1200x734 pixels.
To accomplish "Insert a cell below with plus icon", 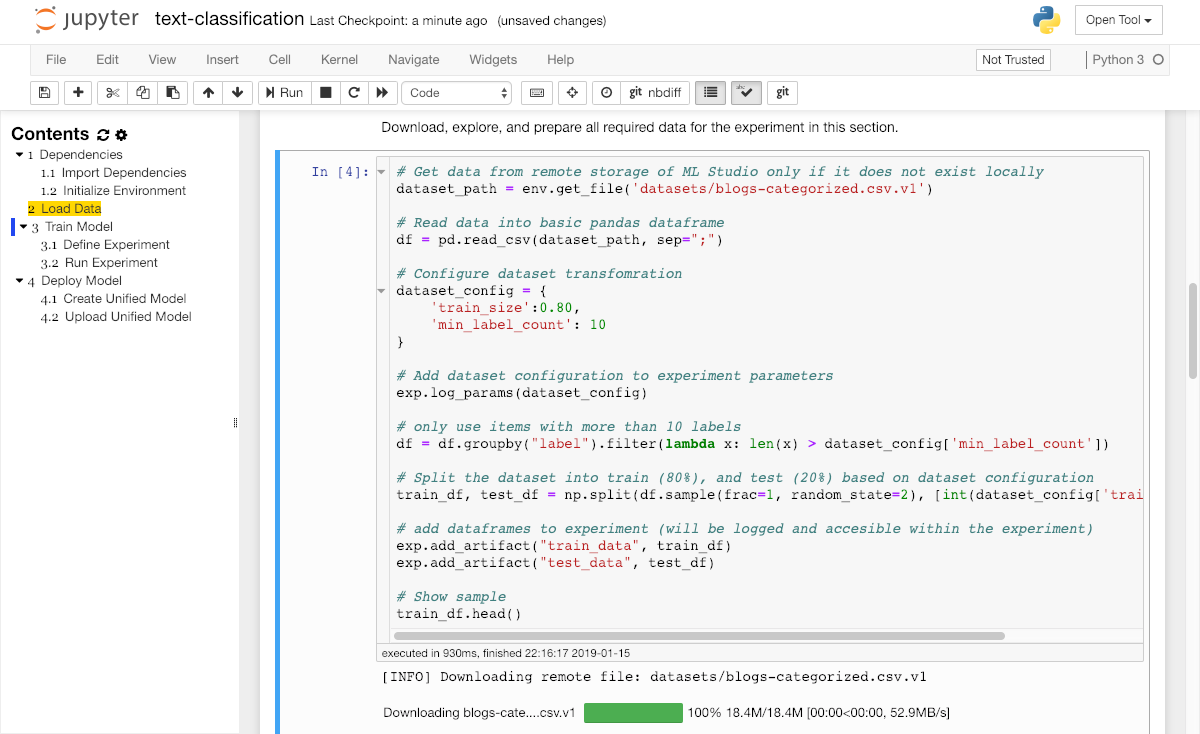I will click(x=78, y=93).
